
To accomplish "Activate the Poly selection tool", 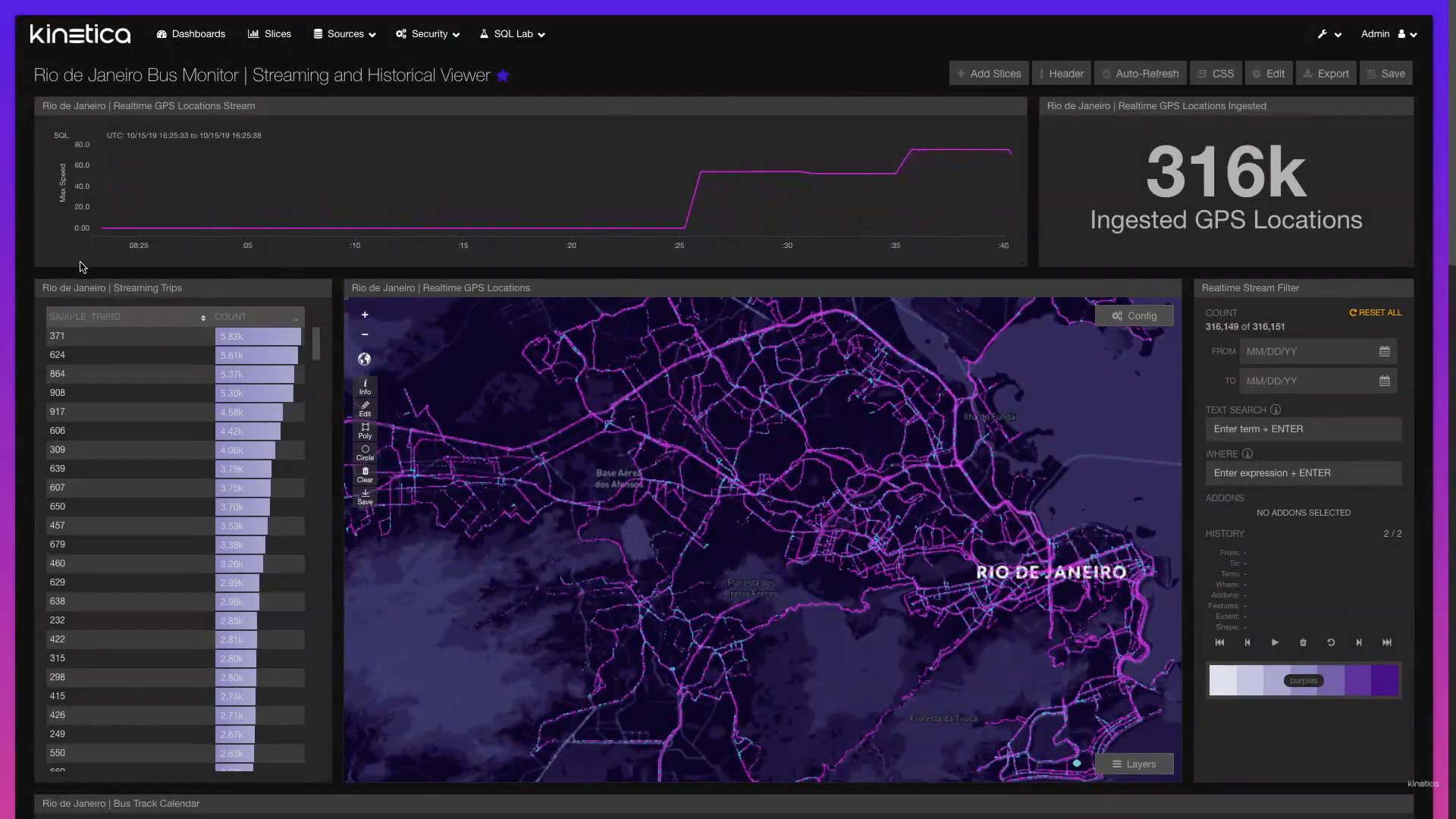I will pos(365,431).
